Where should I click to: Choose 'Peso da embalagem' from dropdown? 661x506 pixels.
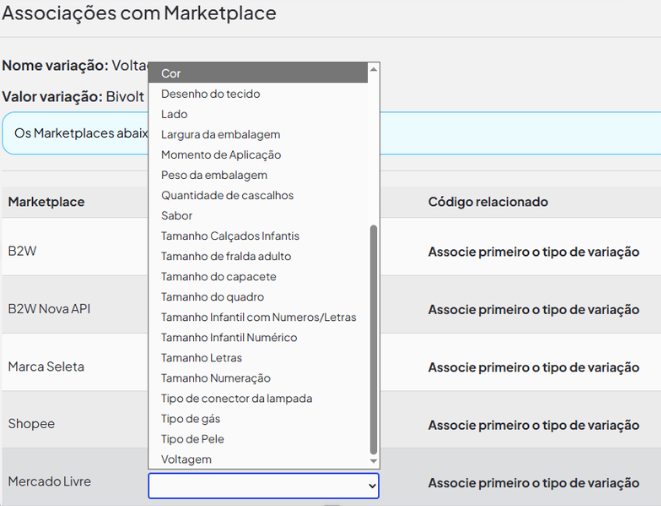(214, 175)
